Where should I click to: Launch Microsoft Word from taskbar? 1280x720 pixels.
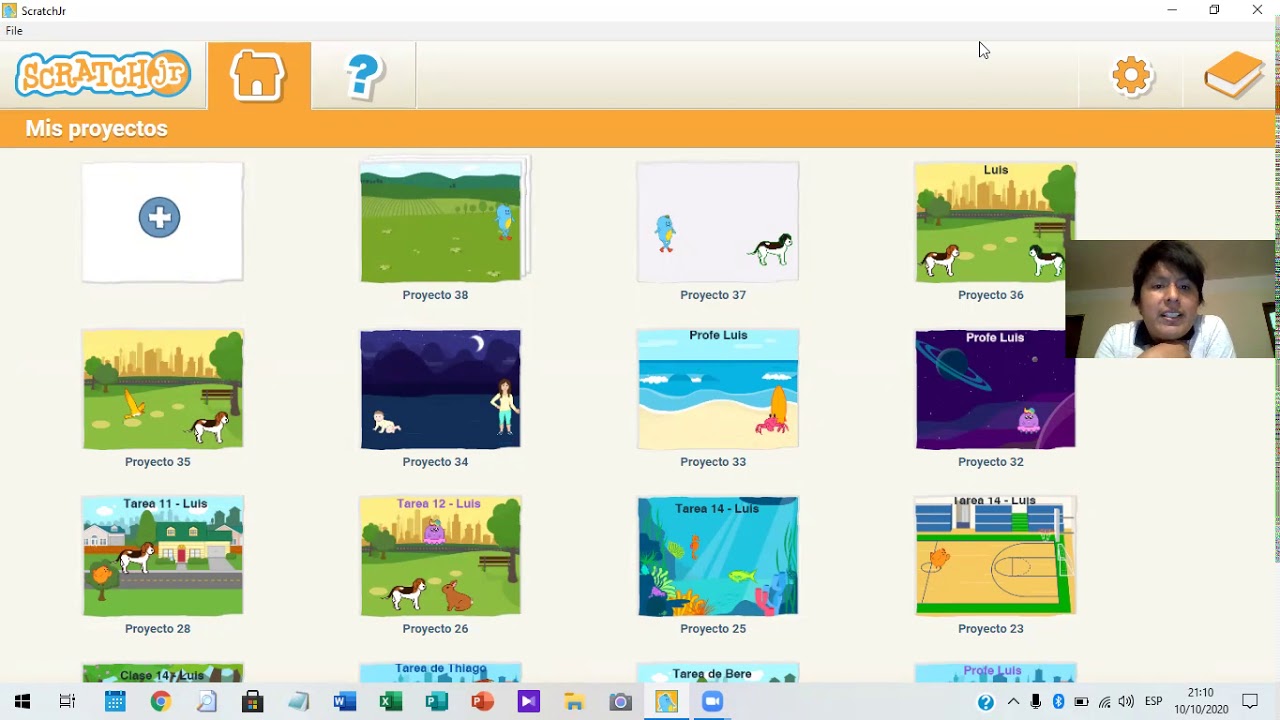[x=344, y=702]
